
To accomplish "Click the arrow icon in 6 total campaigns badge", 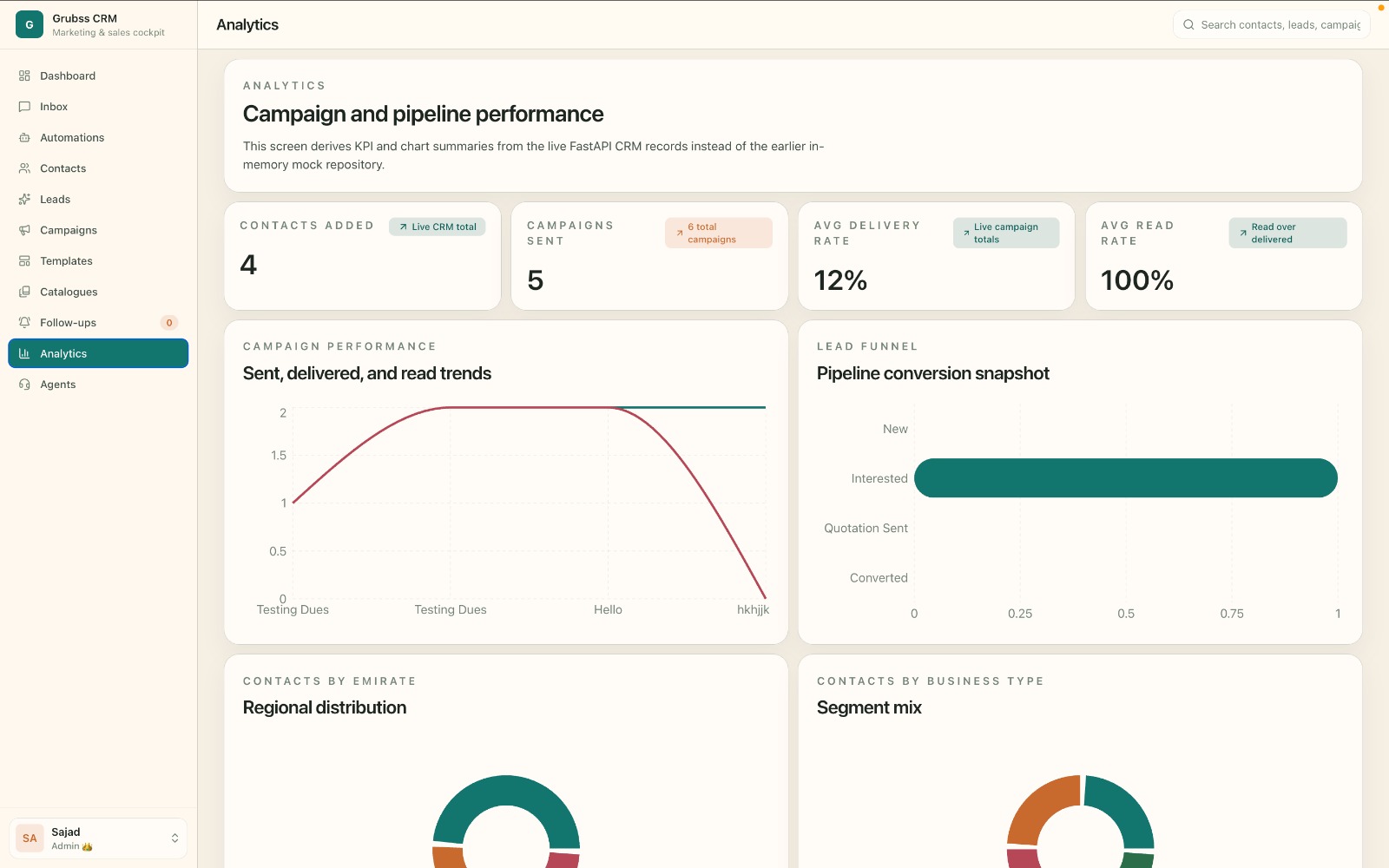I will coord(680,233).
